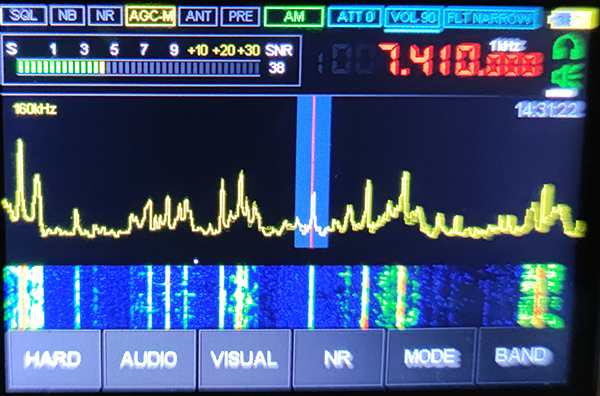The image size is (600, 396).
Task: Click the blue tuning marker on spectrum
Action: (313, 172)
